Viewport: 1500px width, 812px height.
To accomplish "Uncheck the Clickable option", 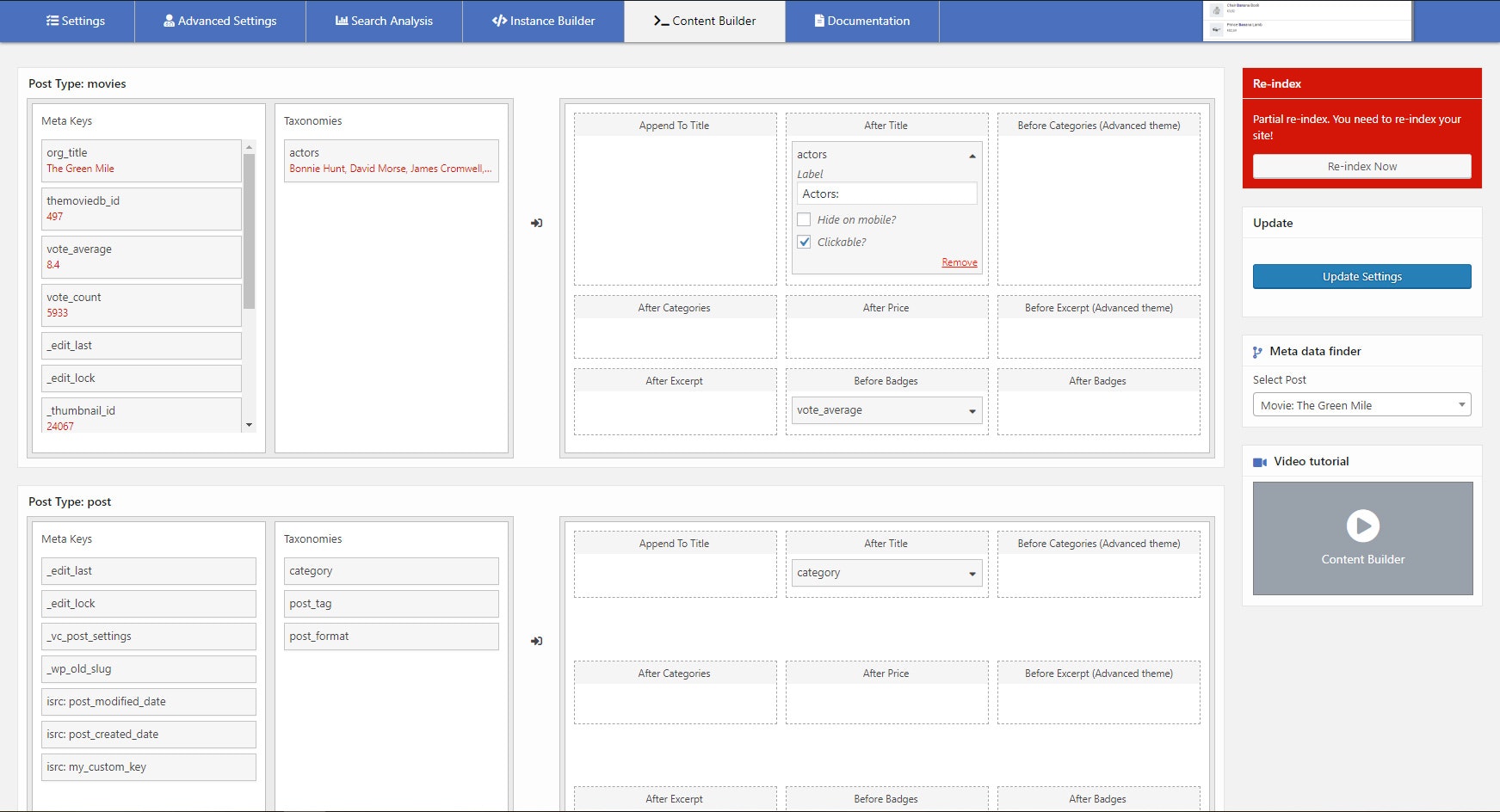I will coord(804,242).
